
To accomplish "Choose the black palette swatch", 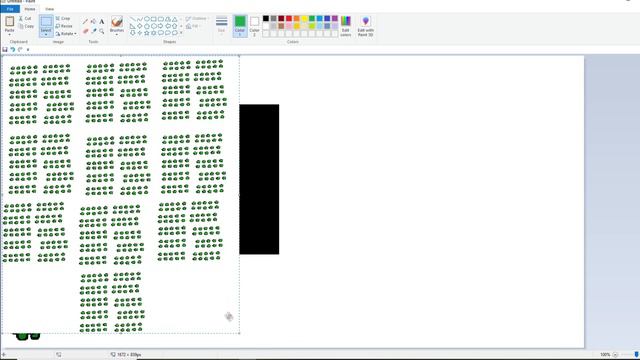I will [x=266, y=18].
